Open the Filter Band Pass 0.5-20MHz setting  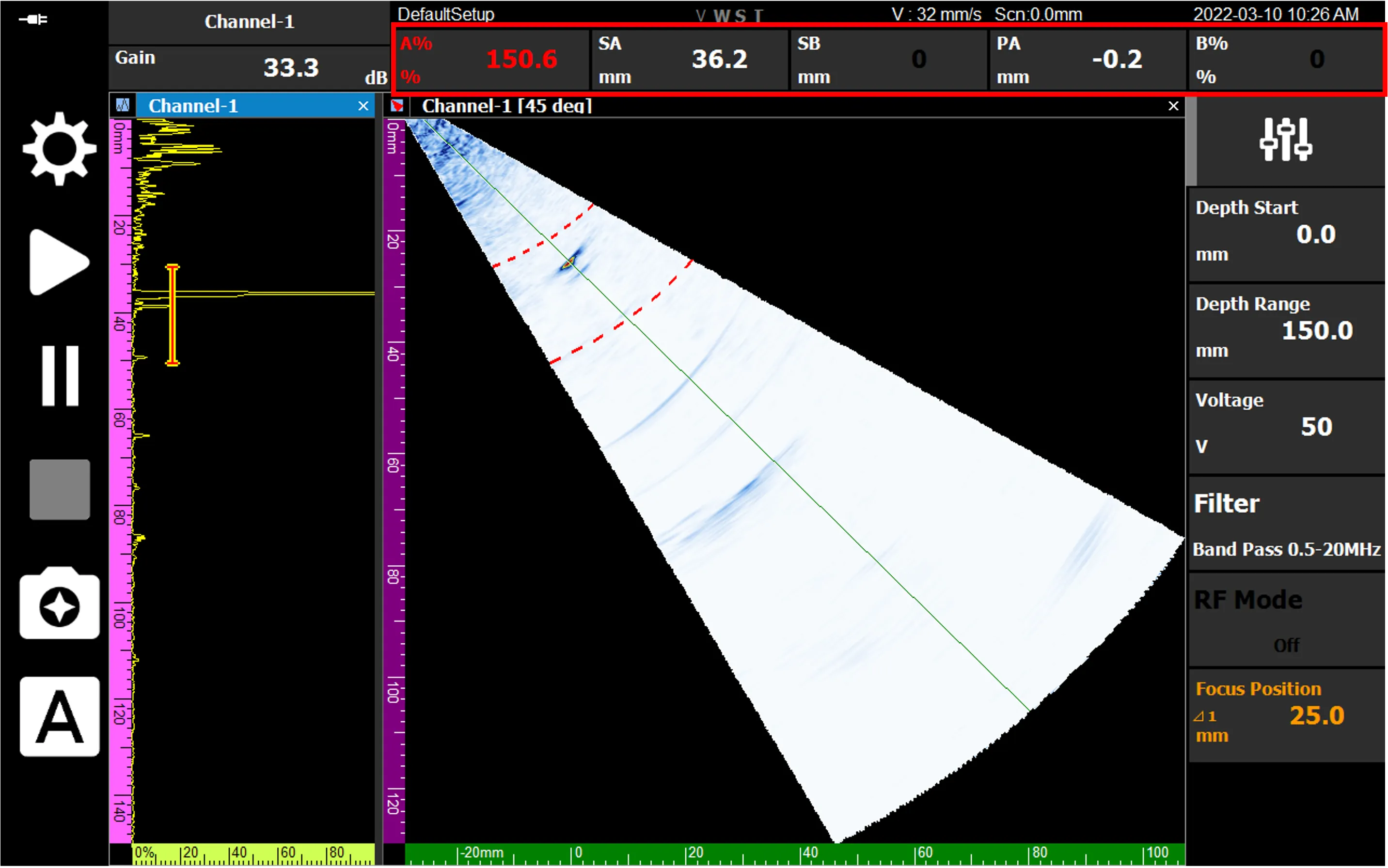point(1286,523)
